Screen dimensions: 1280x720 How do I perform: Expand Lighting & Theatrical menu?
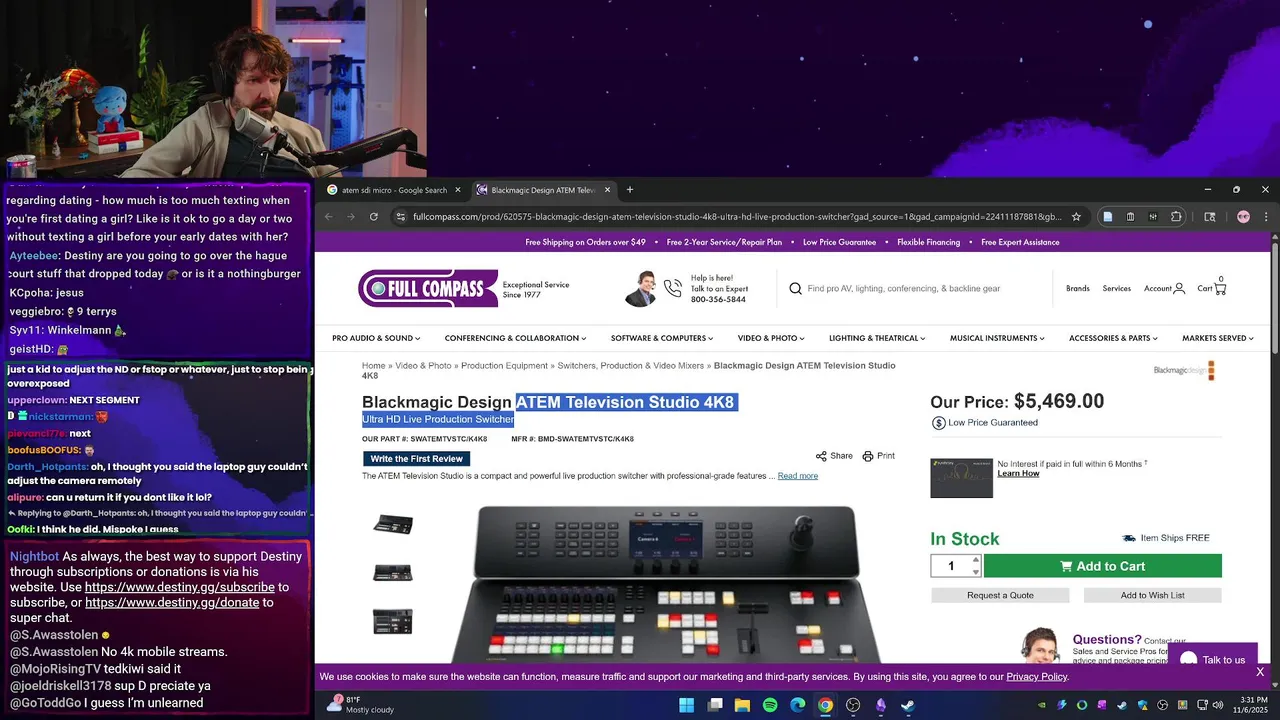point(877,338)
